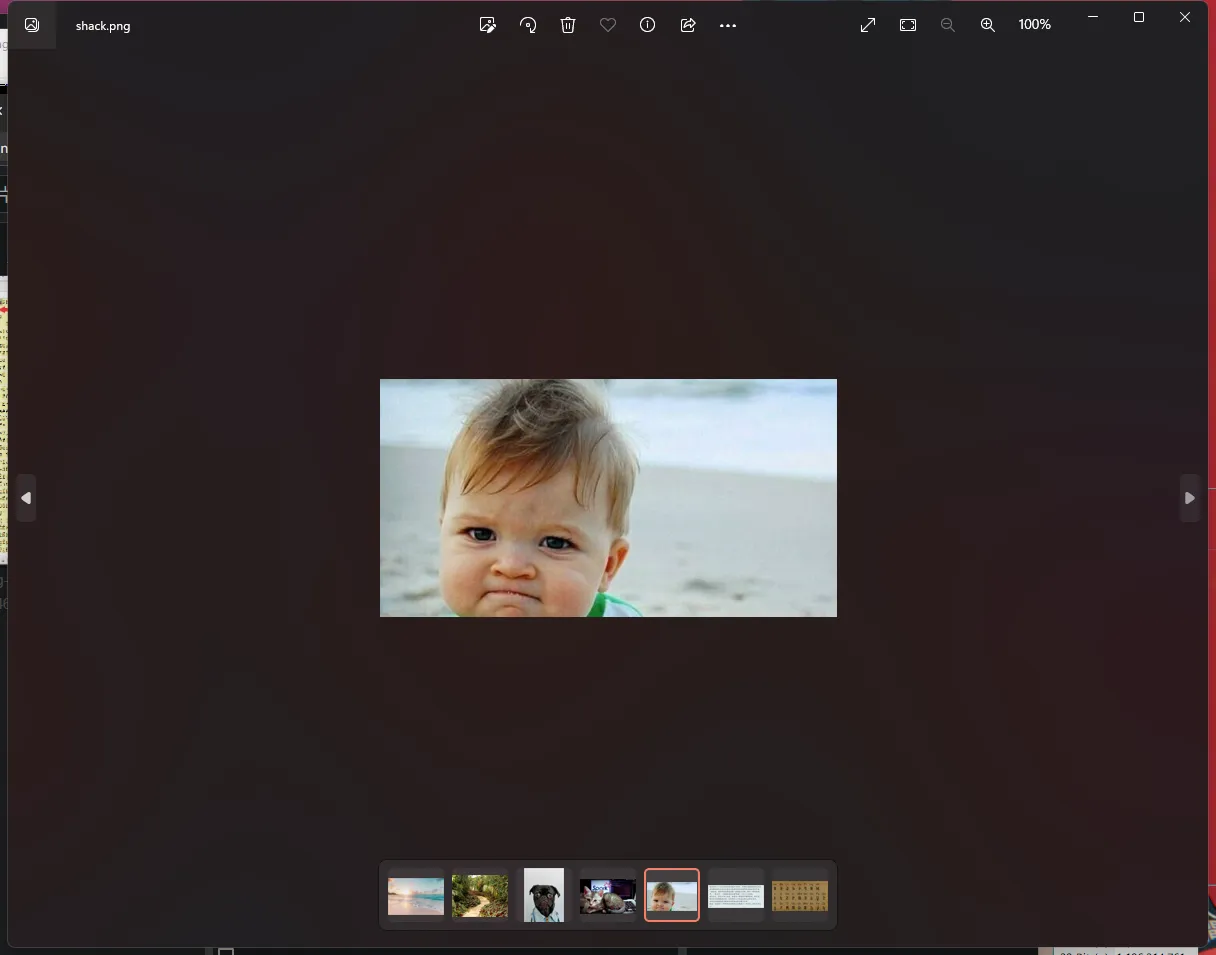Open the dog in suit thumbnail
The height and width of the screenshot is (955, 1216).
coord(544,896)
